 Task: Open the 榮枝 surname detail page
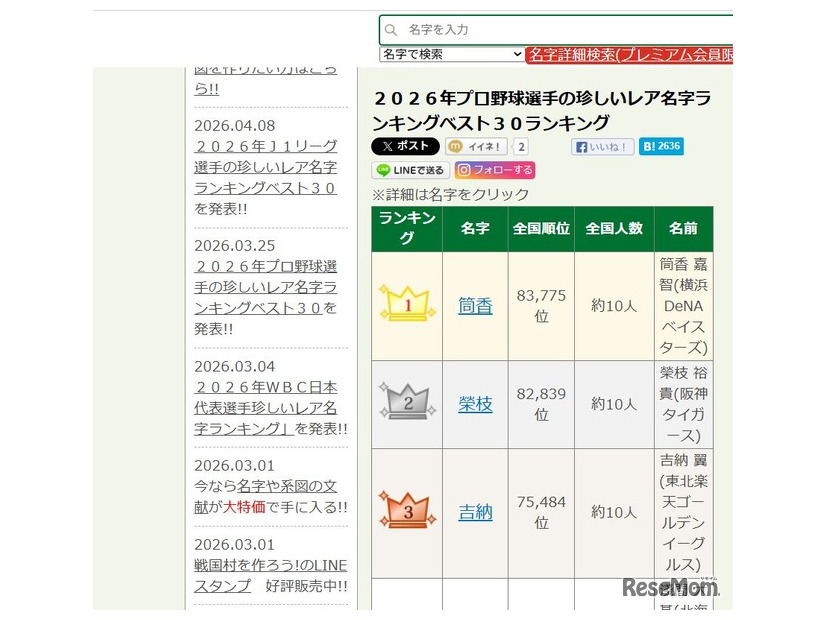click(x=474, y=401)
